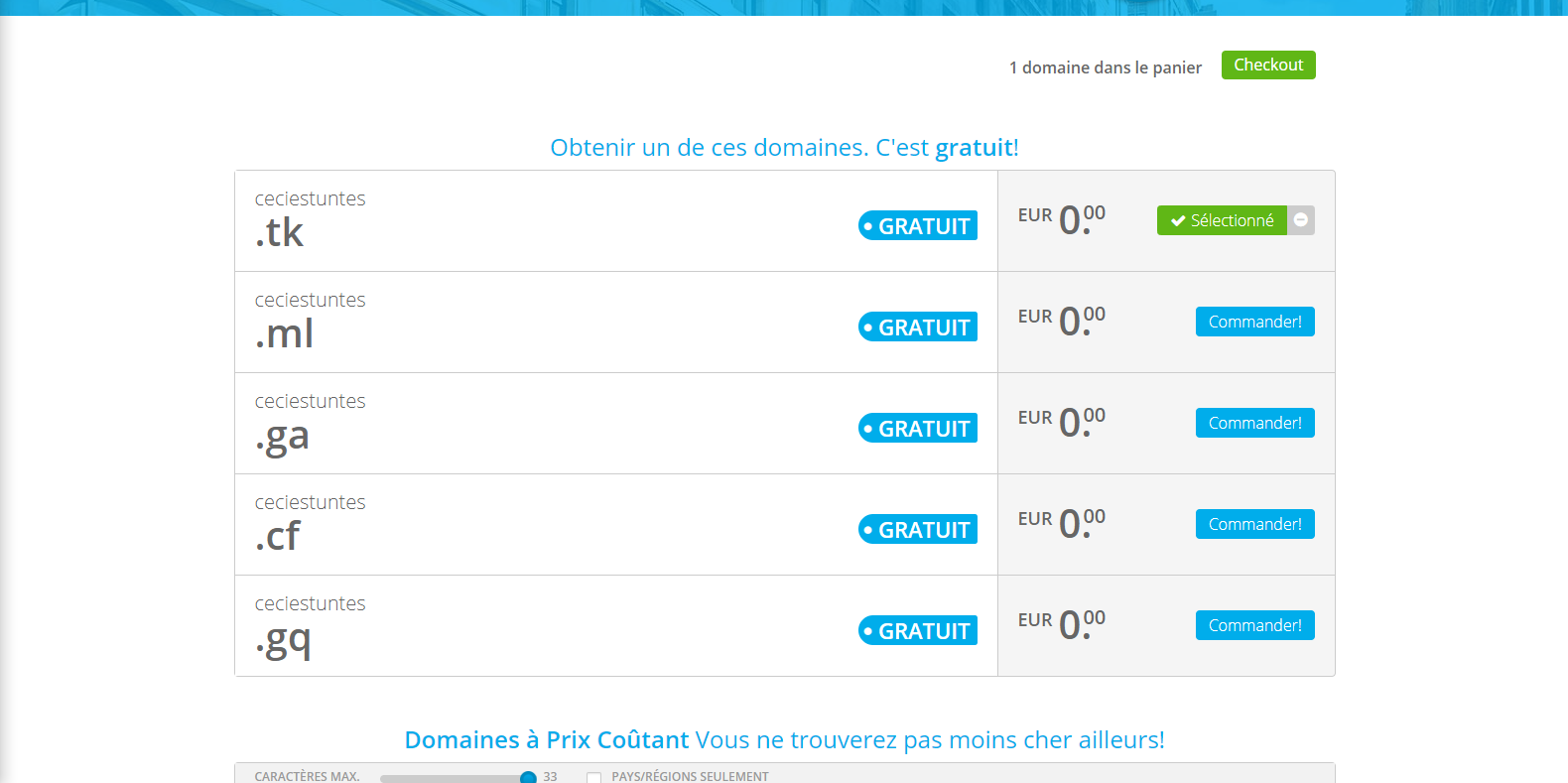Order the ceciestuntes.gq domain with Commander!

[1254, 625]
